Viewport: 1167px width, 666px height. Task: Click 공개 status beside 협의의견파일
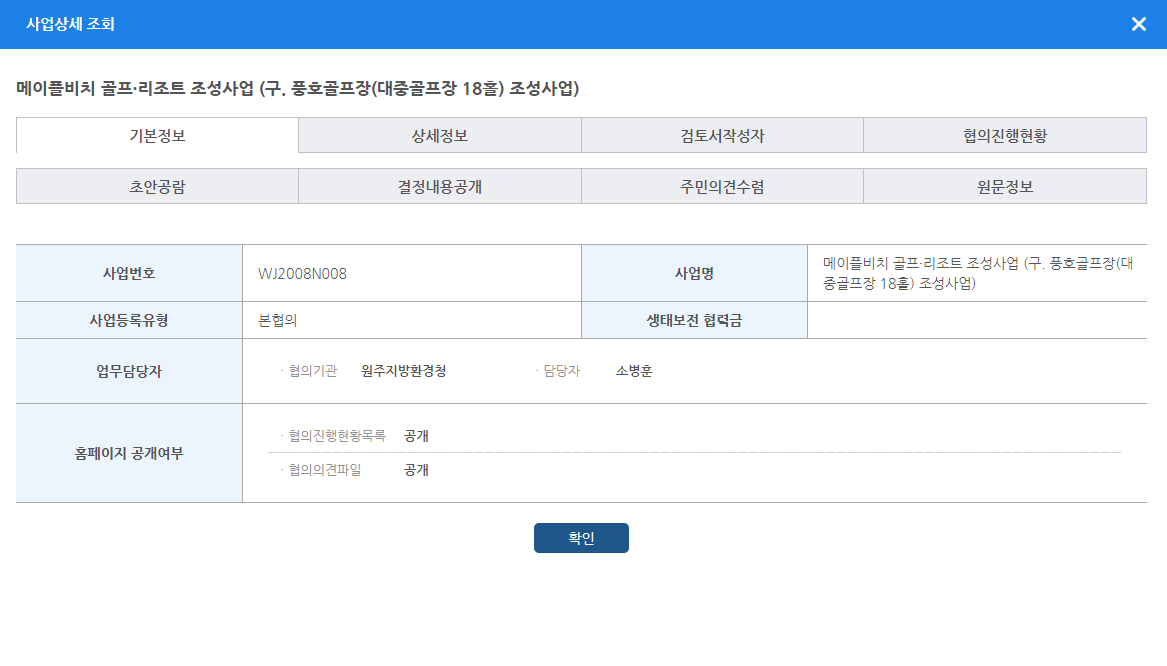point(416,470)
